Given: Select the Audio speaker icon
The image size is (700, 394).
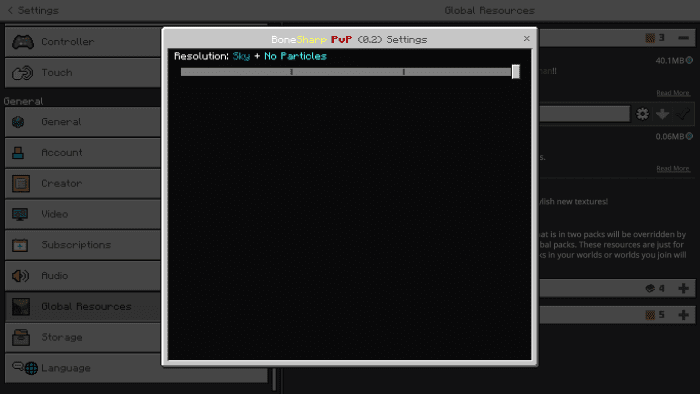Looking at the screenshot, I should pyautogui.click(x=20, y=276).
